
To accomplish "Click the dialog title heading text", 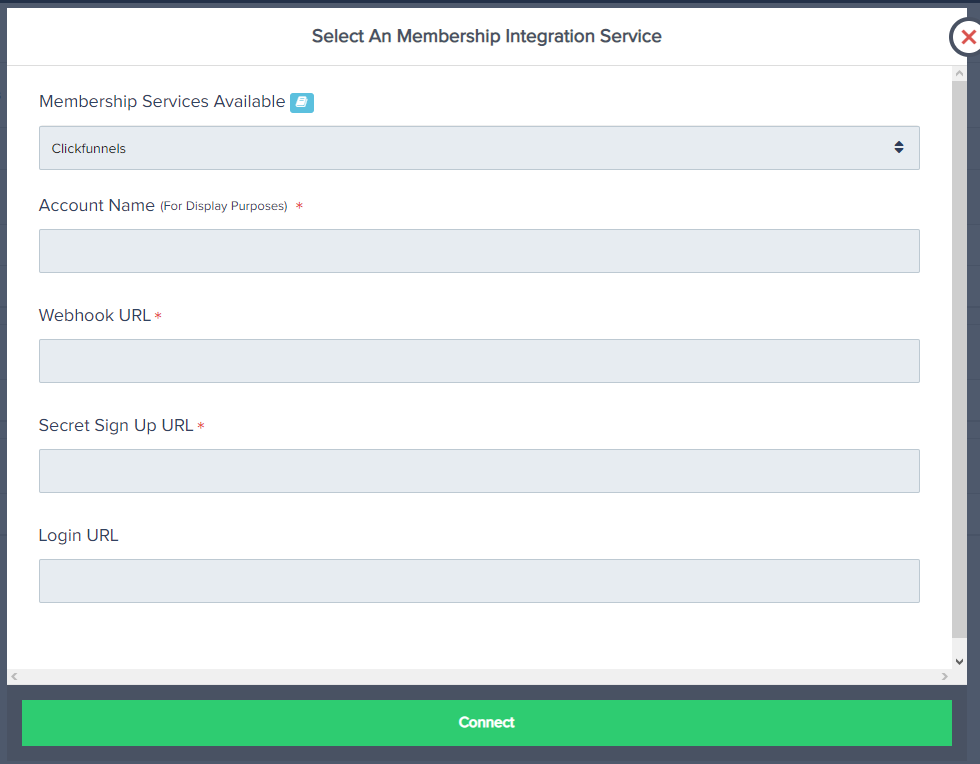I will pos(486,36).
